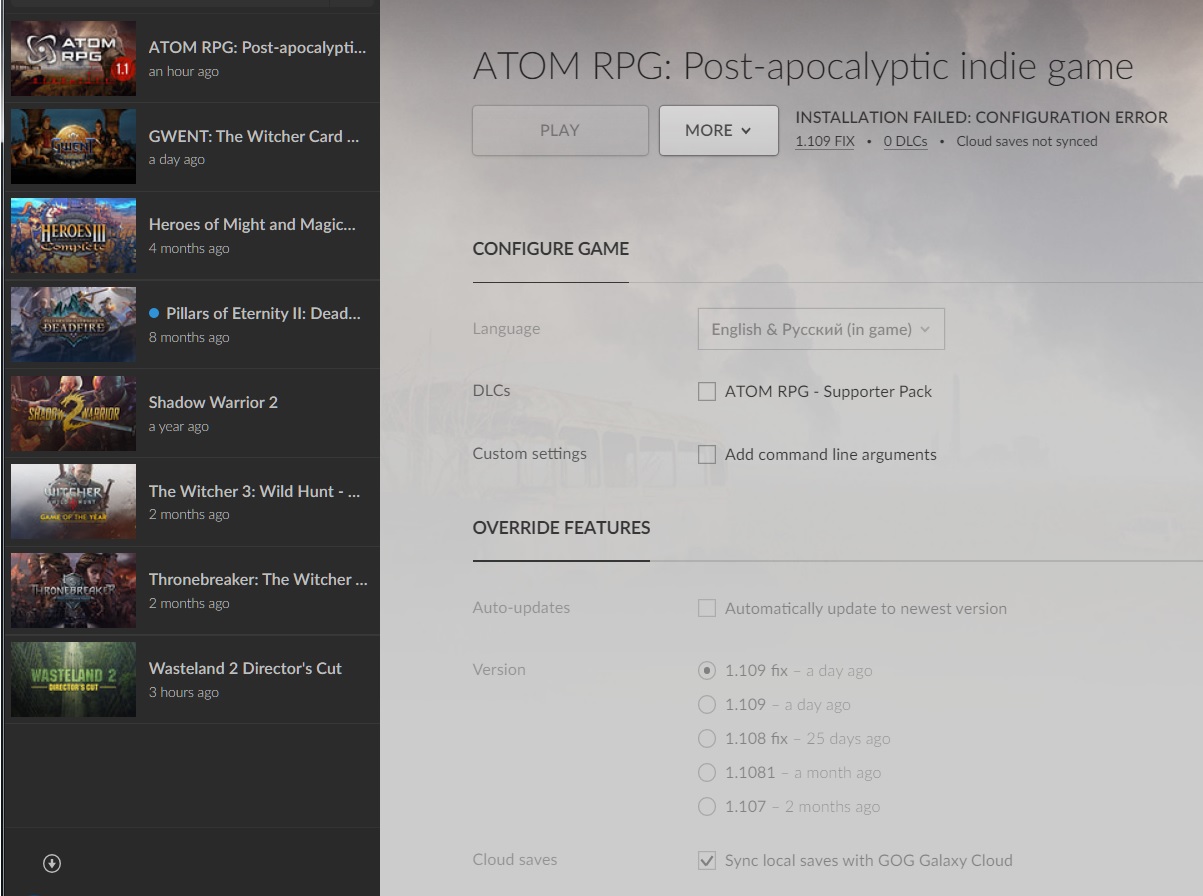Viewport: 1203px width, 896px height.
Task: Select version 1.109 radio button
Action: 707,705
